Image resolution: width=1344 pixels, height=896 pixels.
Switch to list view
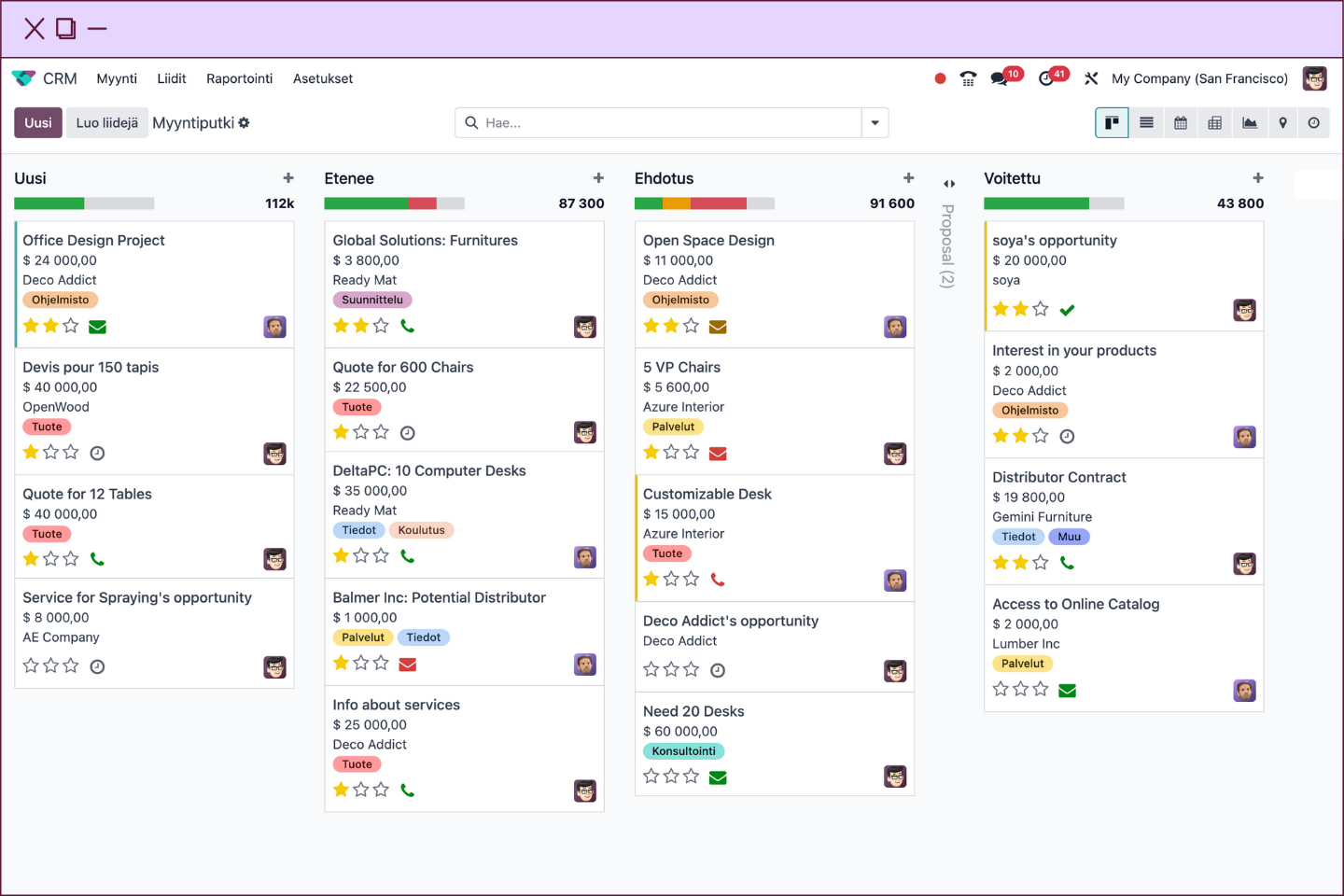[1146, 123]
